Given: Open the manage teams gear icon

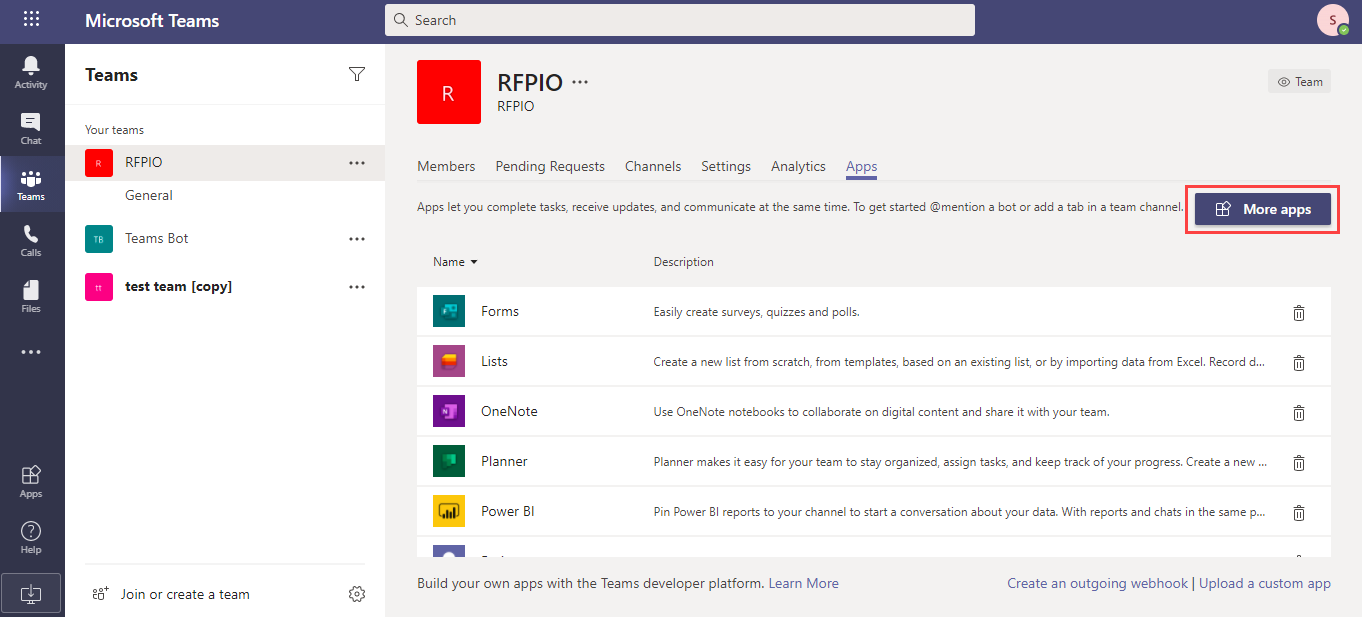Looking at the screenshot, I should [x=357, y=594].
